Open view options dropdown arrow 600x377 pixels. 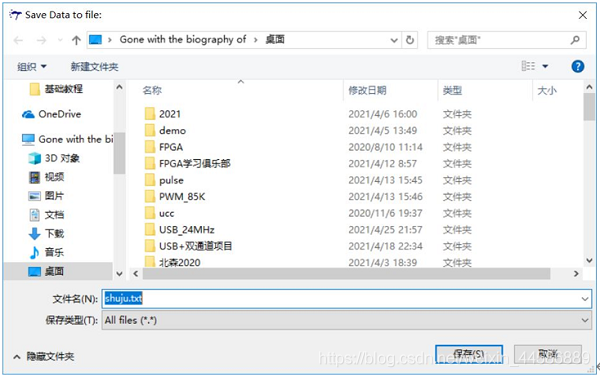[x=545, y=66]
